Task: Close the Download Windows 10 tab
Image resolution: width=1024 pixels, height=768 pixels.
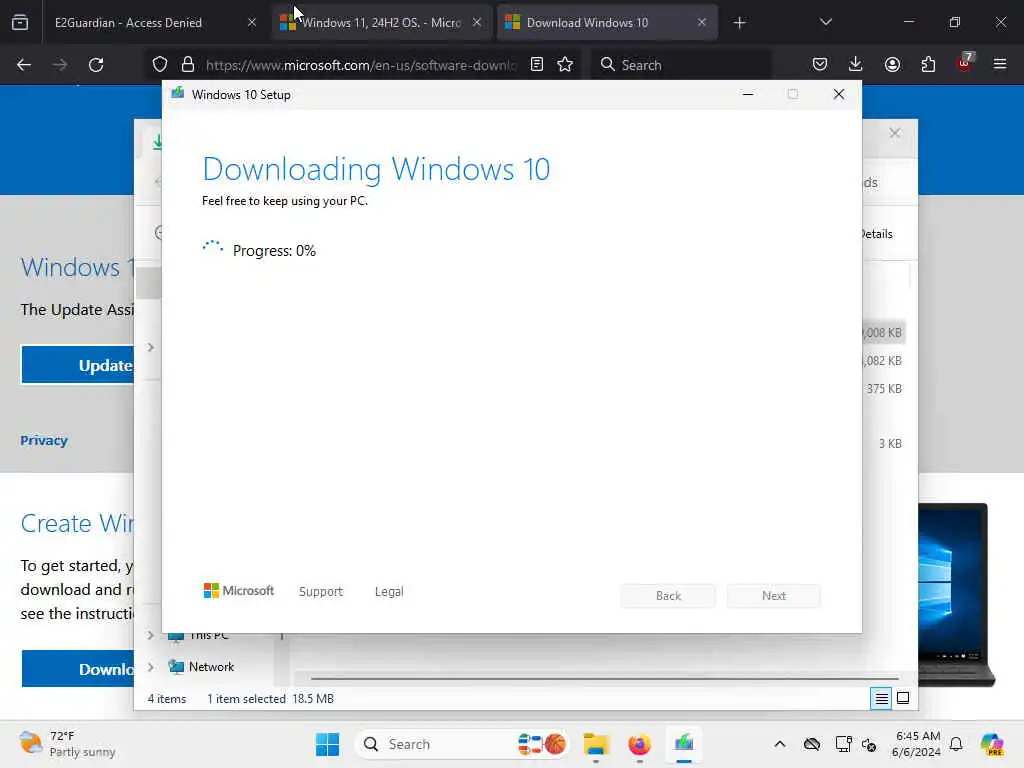Action: (x=701, y=22)
